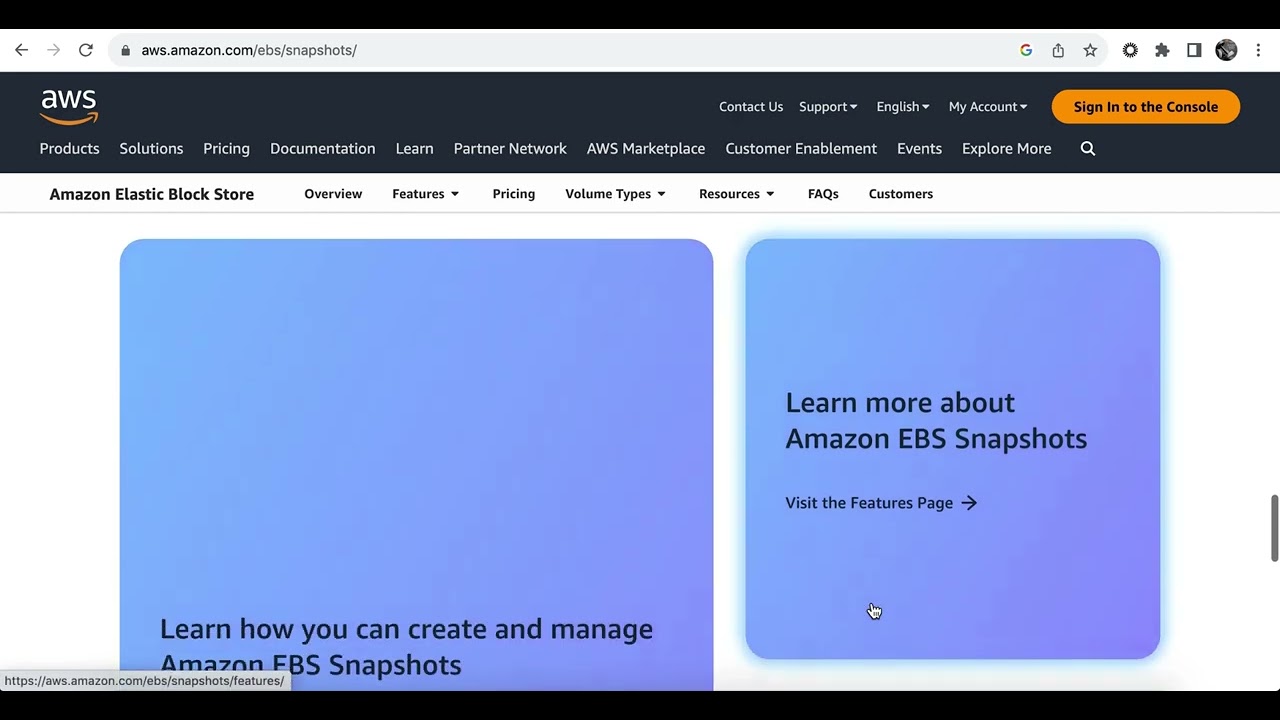The height and width of the screenshot is (720, 1280).
Task: Open the EBS FAQs tab
Action: coord(823,194)
